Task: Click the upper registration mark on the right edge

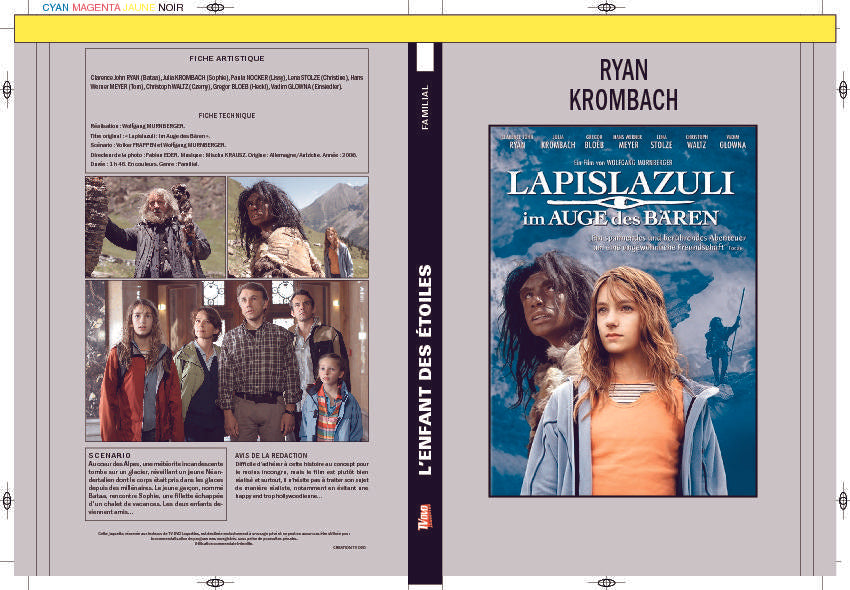Action: point(843,89)
